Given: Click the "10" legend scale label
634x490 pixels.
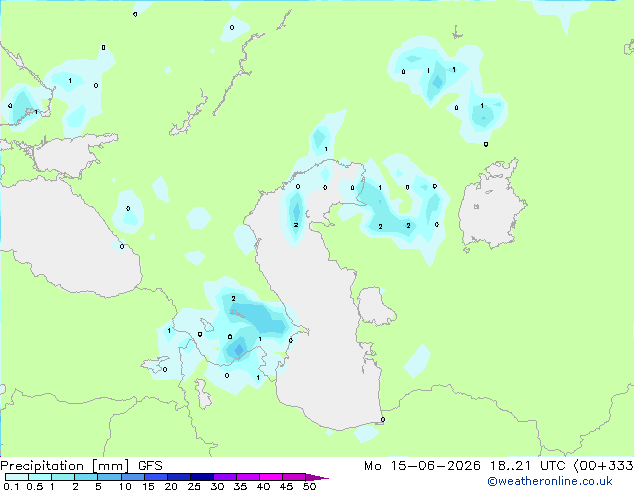Looking at the screenshot, I should (125, 486).
